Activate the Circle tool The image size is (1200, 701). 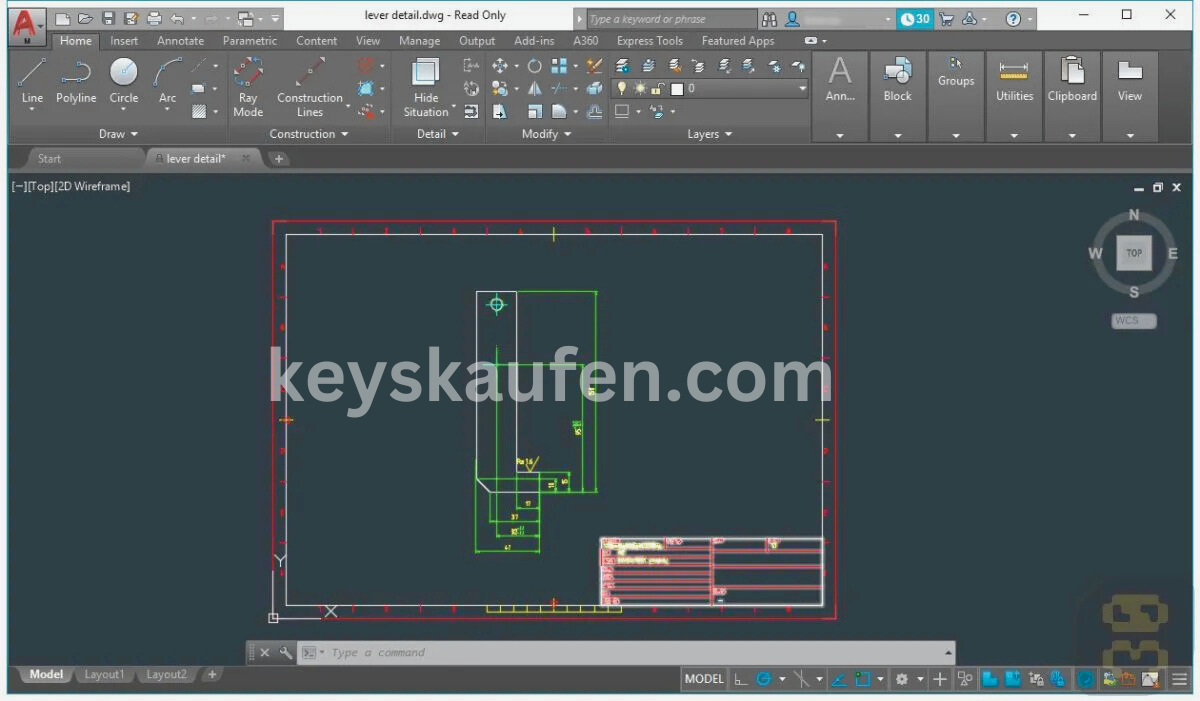[124, 80]
